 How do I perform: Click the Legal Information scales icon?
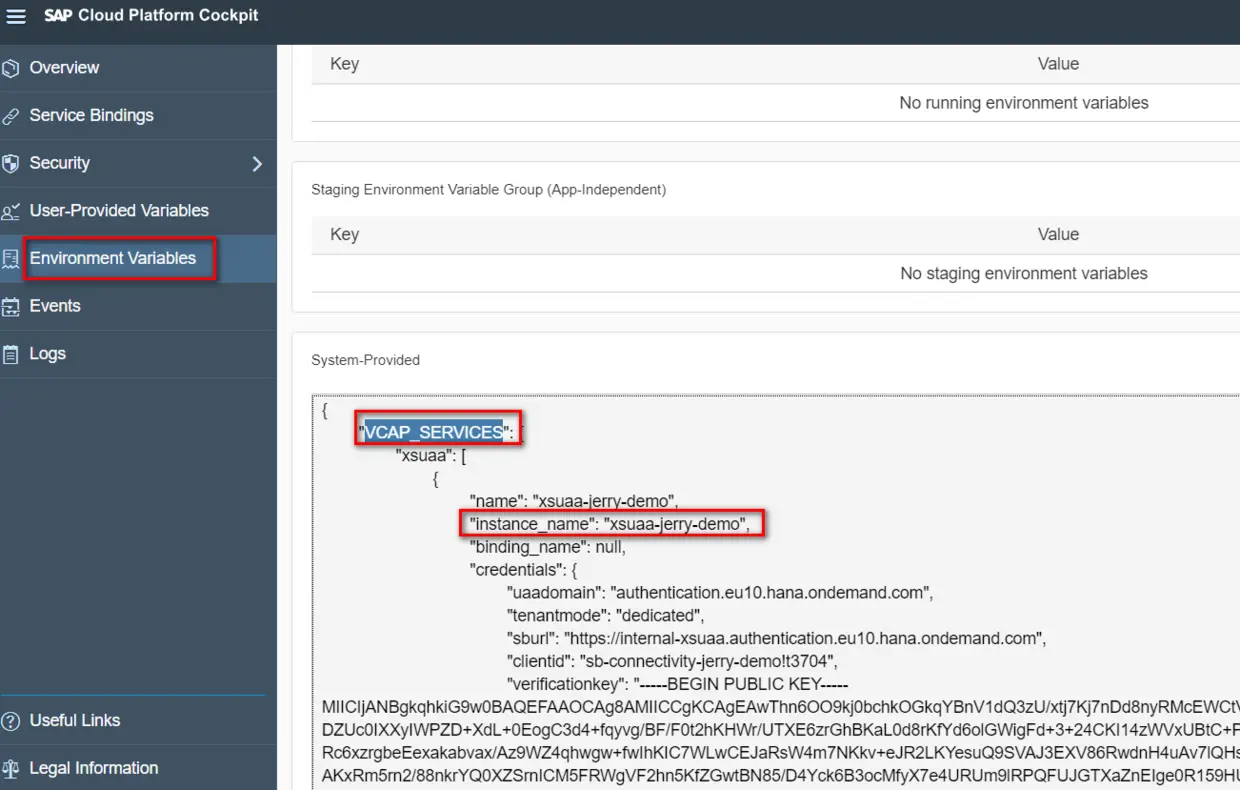click(11, 768)
